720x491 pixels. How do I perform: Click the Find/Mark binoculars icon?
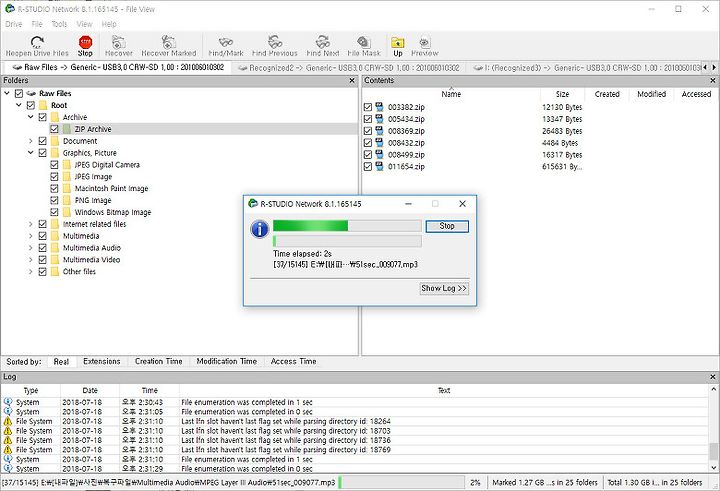point(226,42)
